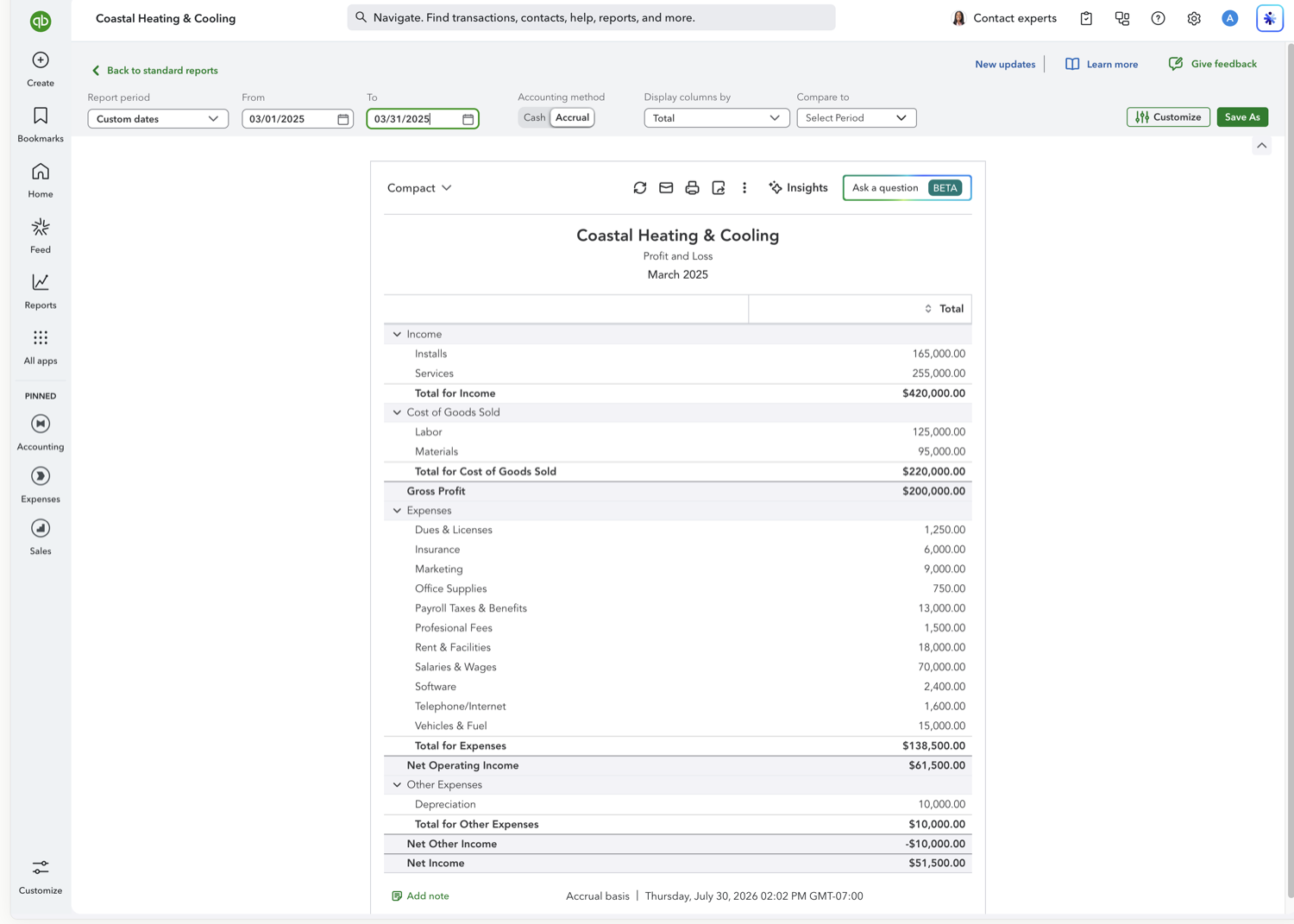Switch accounting method to Cash
1294x924 pixels.
534,117
